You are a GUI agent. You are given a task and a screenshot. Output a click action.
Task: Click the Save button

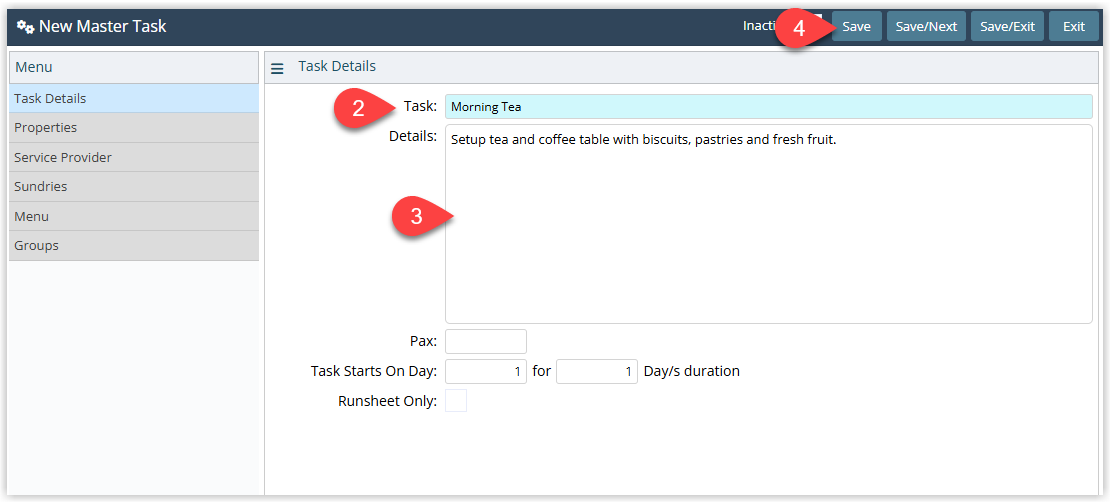pyautogui.click(x=857, y=27)
